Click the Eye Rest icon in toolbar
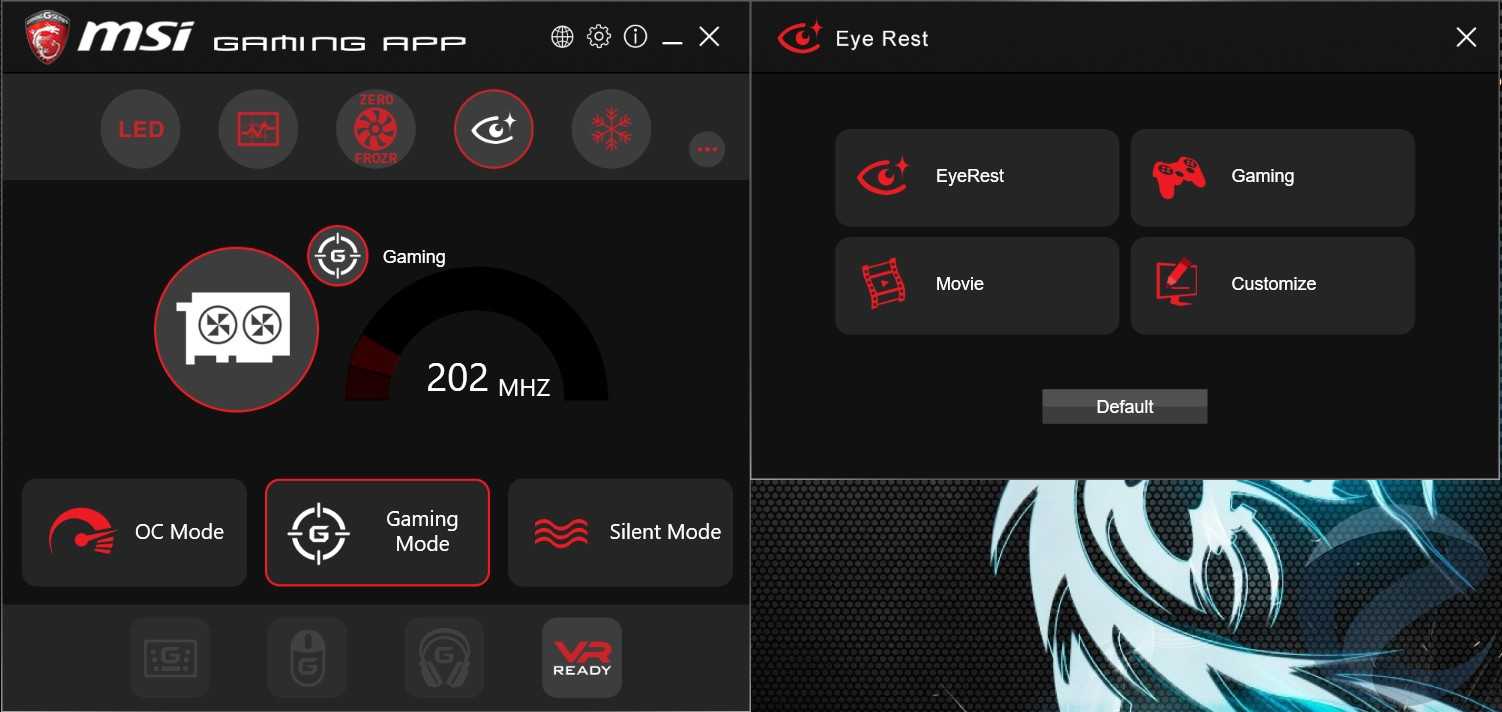This screenshot has height=712, width=1502. pos(494,129)
